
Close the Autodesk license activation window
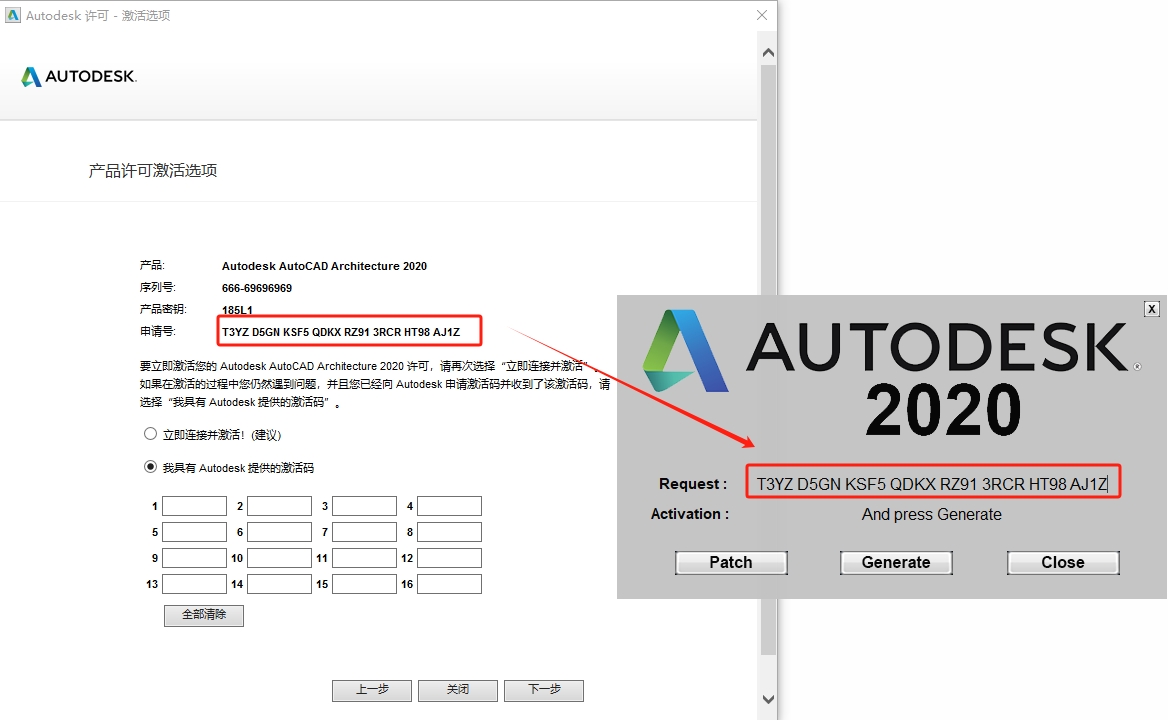(x=761, y=15)
